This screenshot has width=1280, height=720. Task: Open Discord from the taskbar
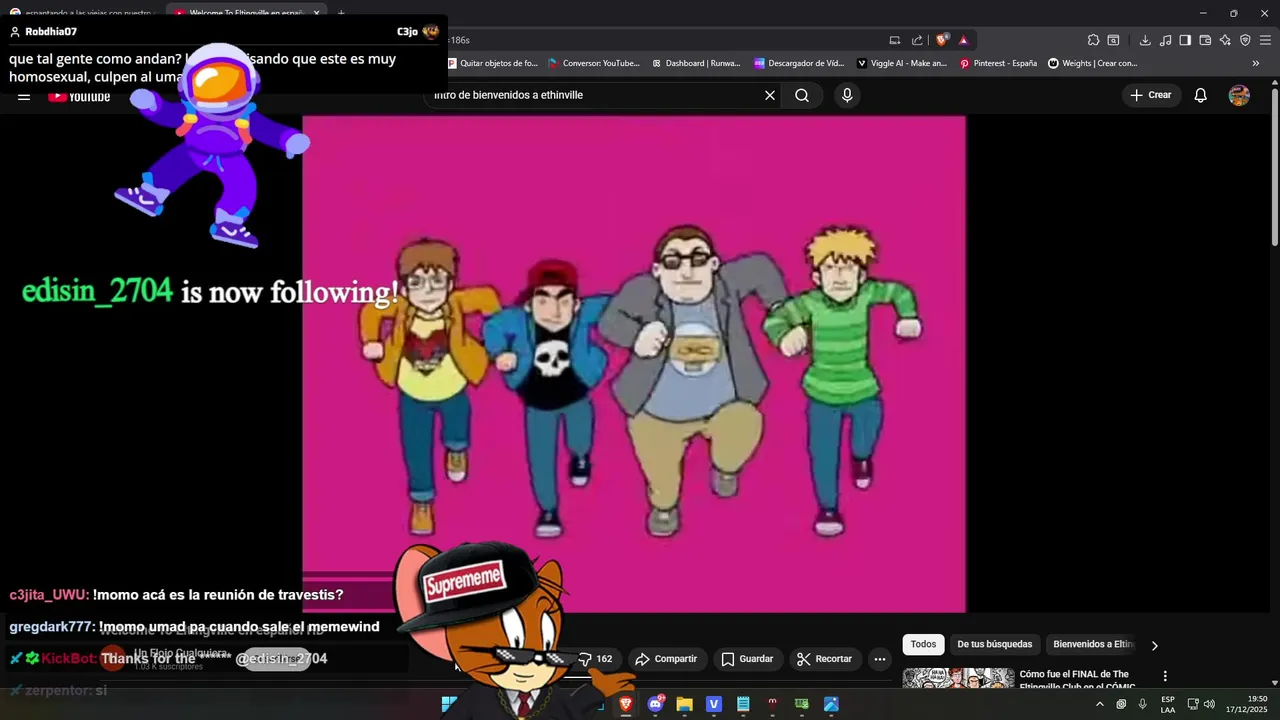[655, 704]
